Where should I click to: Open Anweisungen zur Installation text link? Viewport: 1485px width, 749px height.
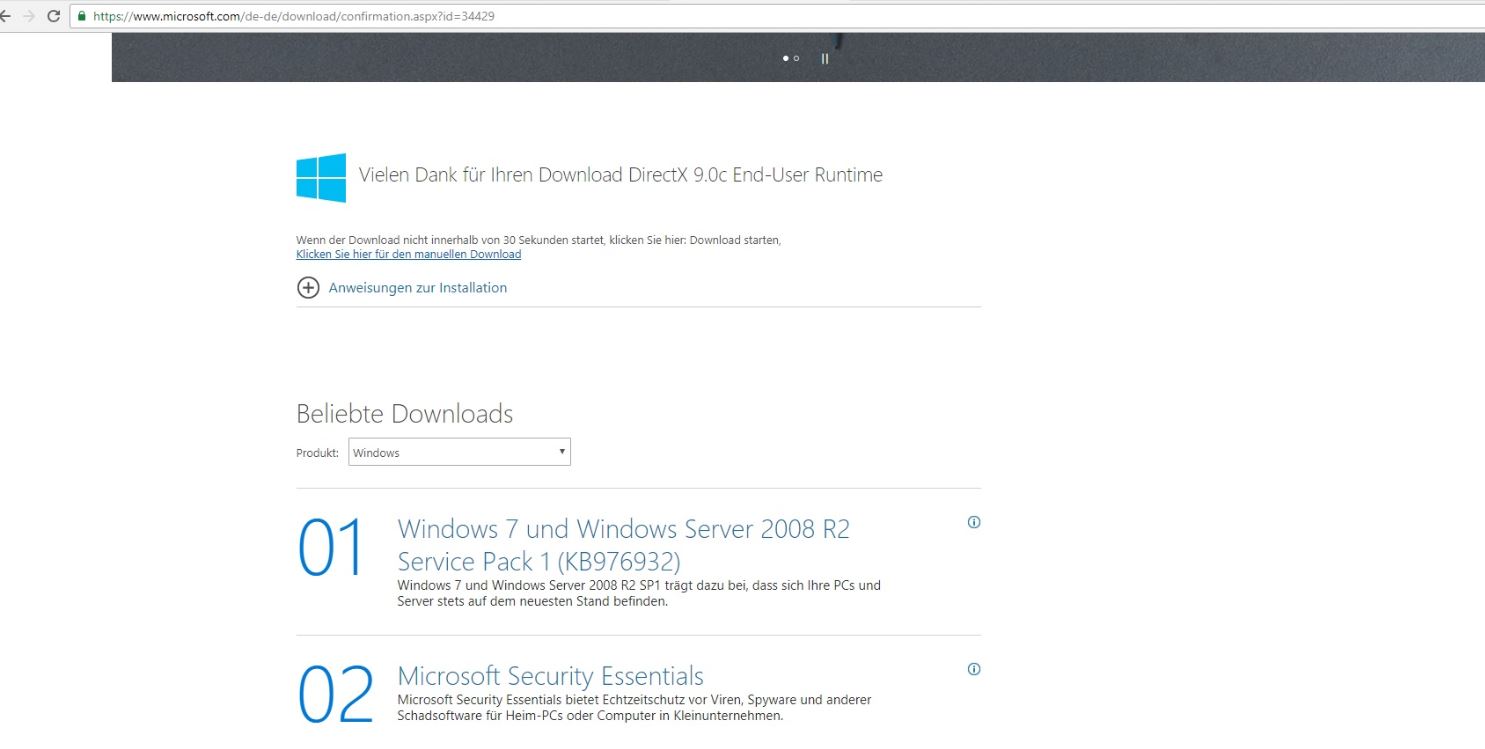(x=418, y=288)
